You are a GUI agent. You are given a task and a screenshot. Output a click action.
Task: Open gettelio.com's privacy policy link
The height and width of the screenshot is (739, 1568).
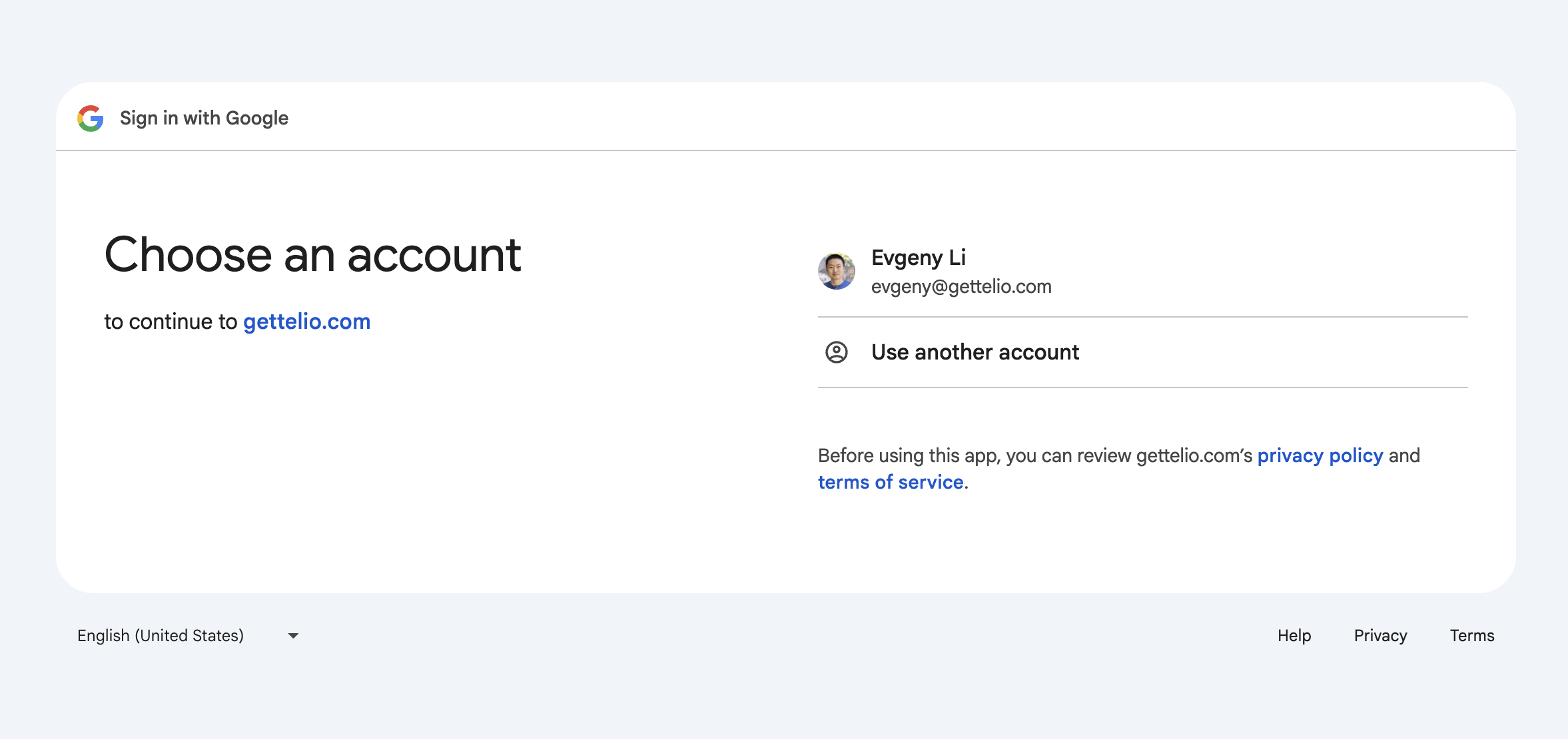click(1320, 455)
